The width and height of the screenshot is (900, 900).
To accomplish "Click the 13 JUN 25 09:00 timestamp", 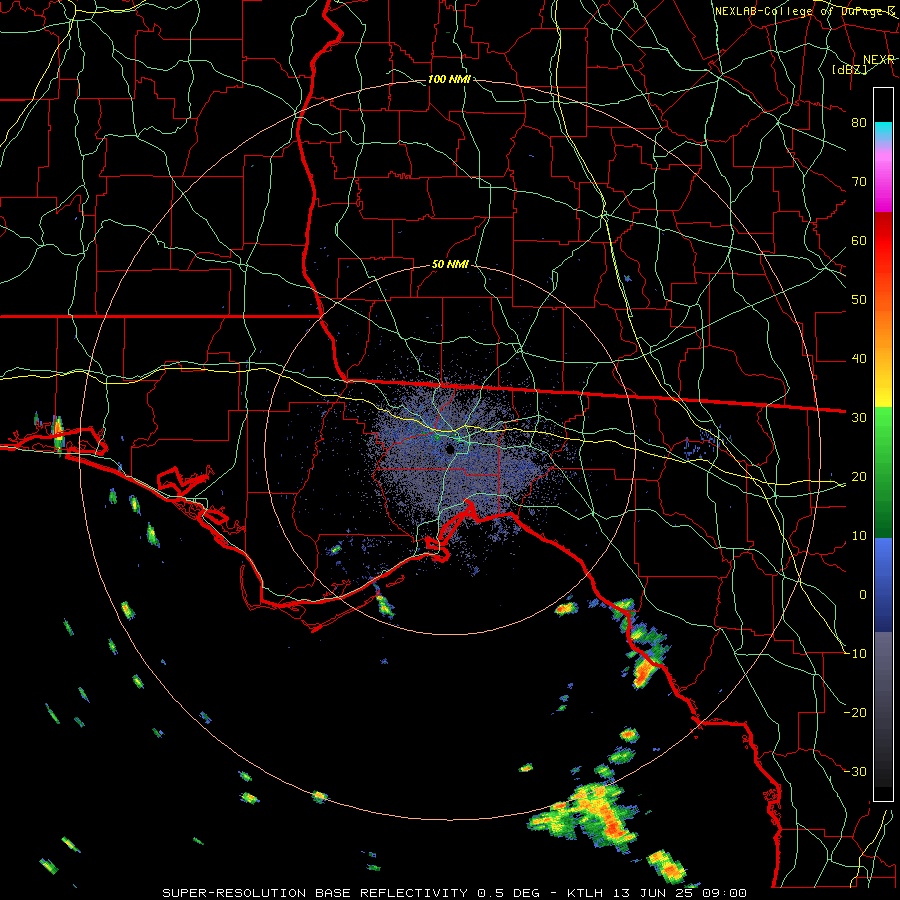I will [x=681, y=893].
